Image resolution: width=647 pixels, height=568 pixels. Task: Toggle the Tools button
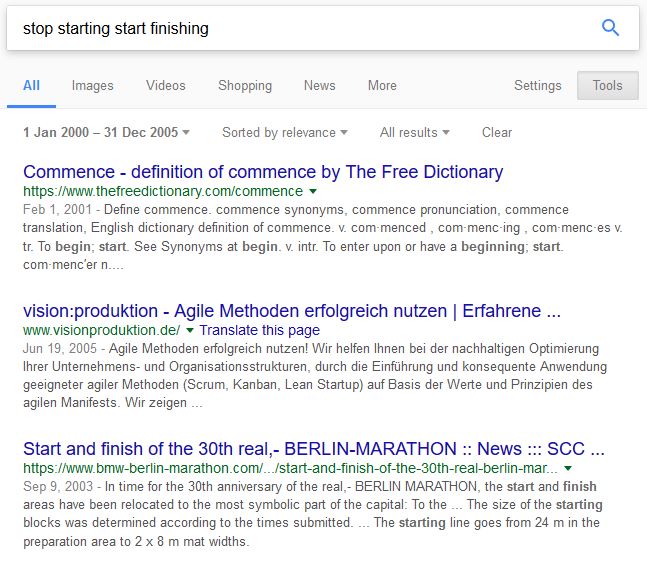607,86
